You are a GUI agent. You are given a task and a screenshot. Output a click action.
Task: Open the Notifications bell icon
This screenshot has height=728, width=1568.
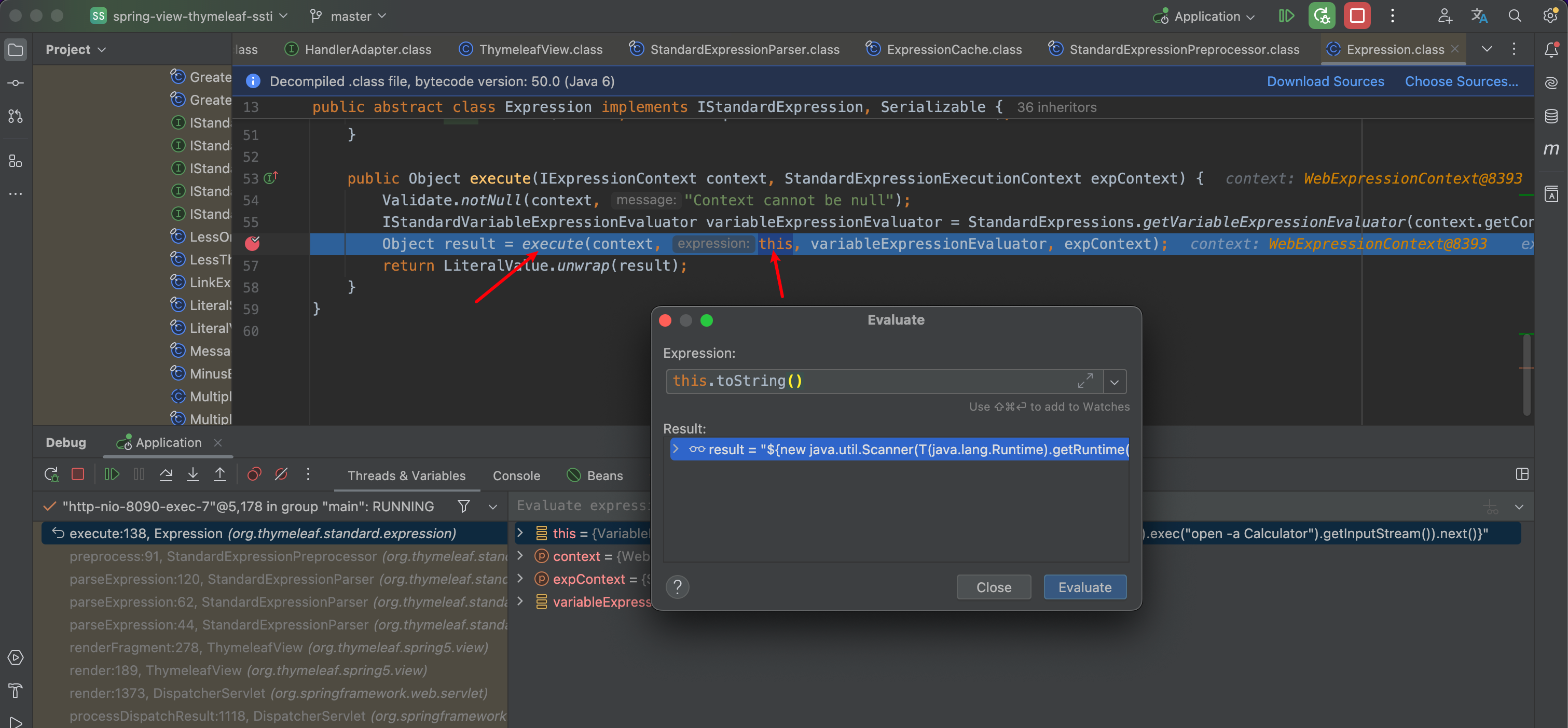click(1551, 50)
